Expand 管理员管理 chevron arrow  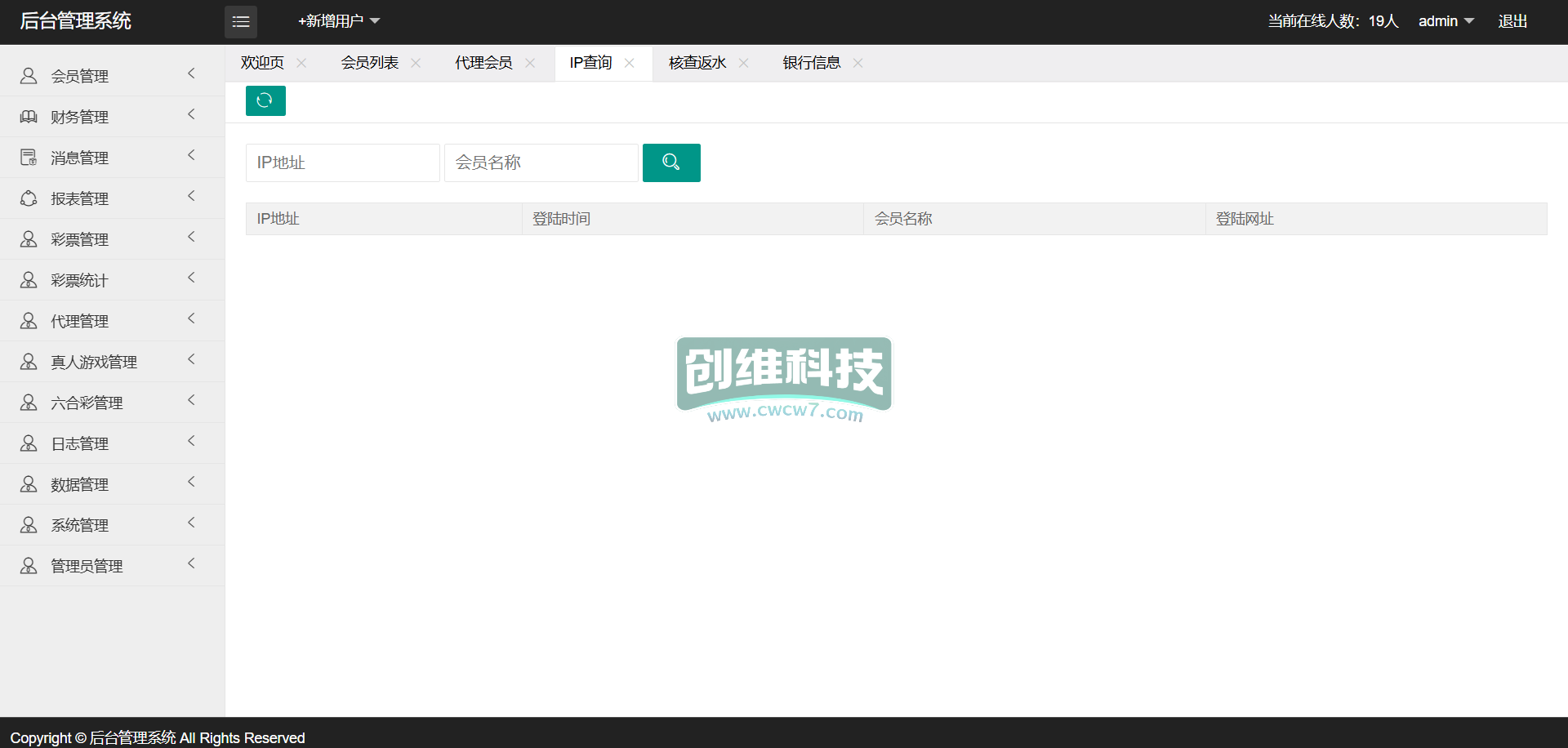pyautogui.click(x=192, y=563)
